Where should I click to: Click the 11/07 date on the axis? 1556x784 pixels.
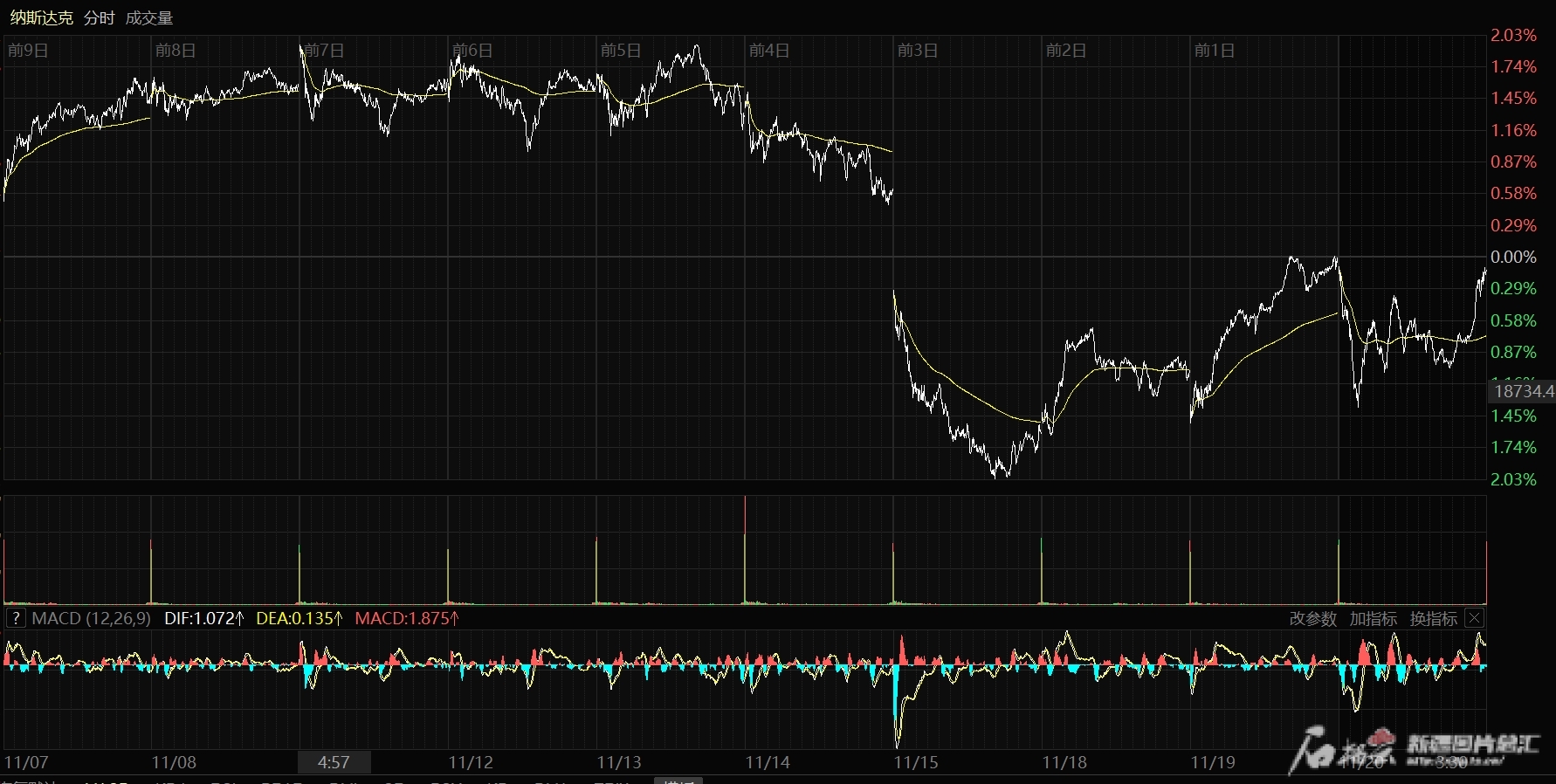point(26,762)
